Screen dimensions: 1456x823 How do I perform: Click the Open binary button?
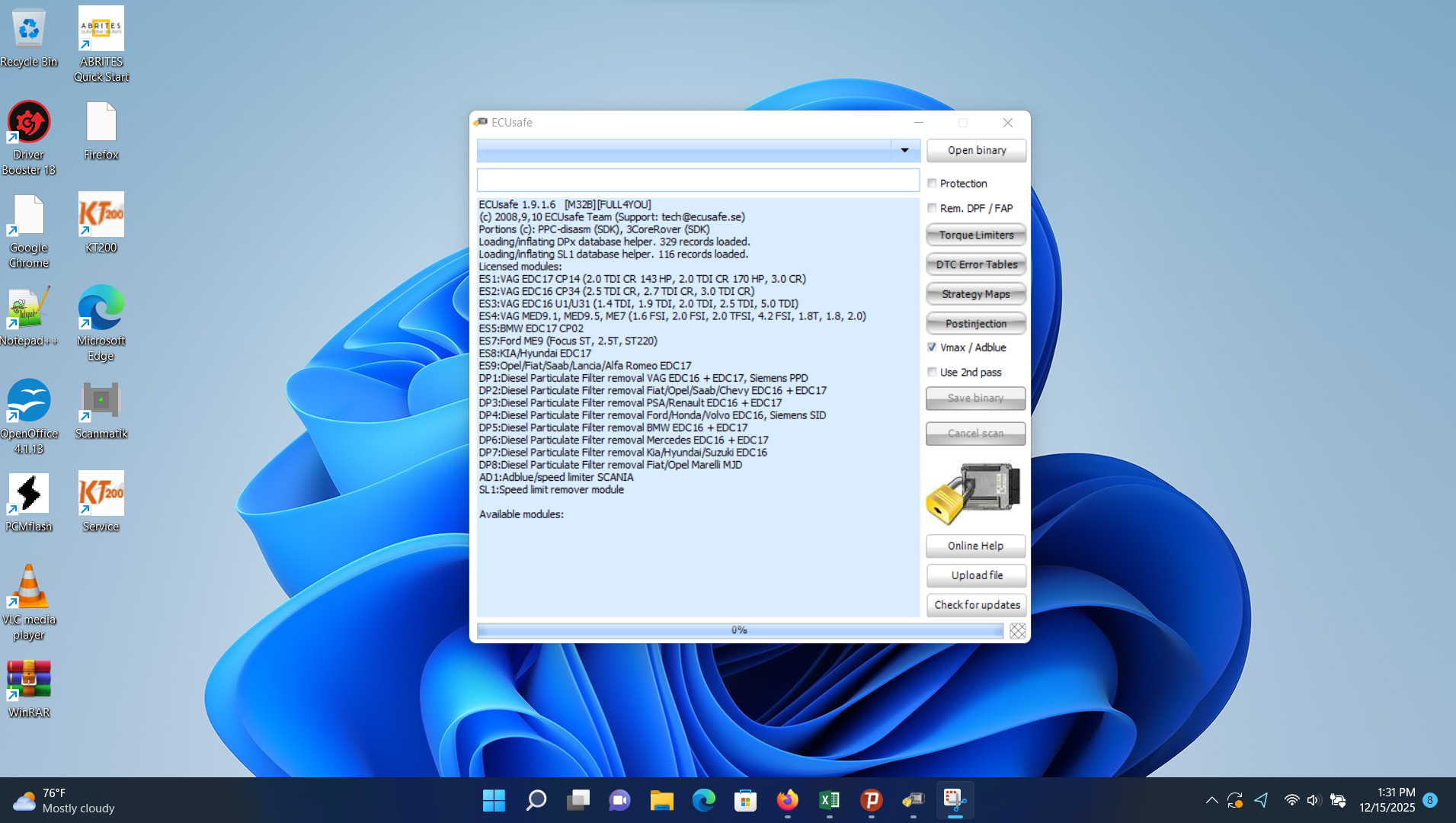[976, 150]
